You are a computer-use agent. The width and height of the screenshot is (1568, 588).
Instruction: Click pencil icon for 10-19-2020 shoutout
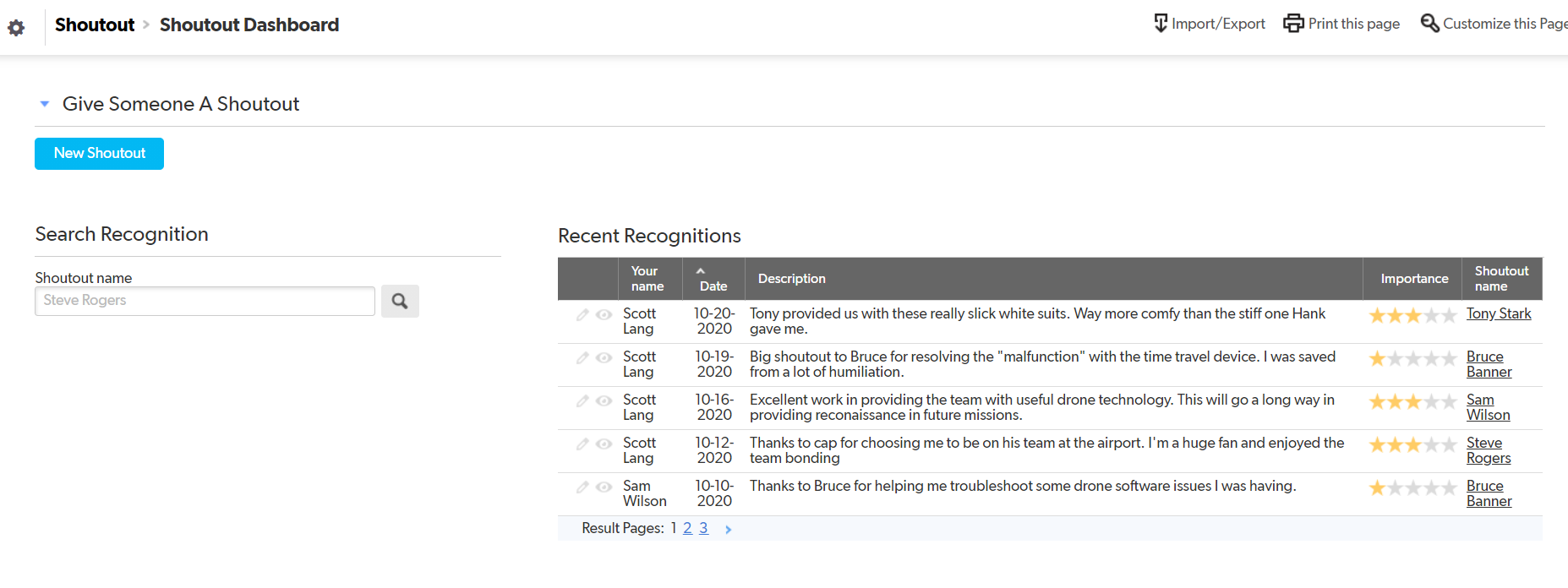(582, 358)
